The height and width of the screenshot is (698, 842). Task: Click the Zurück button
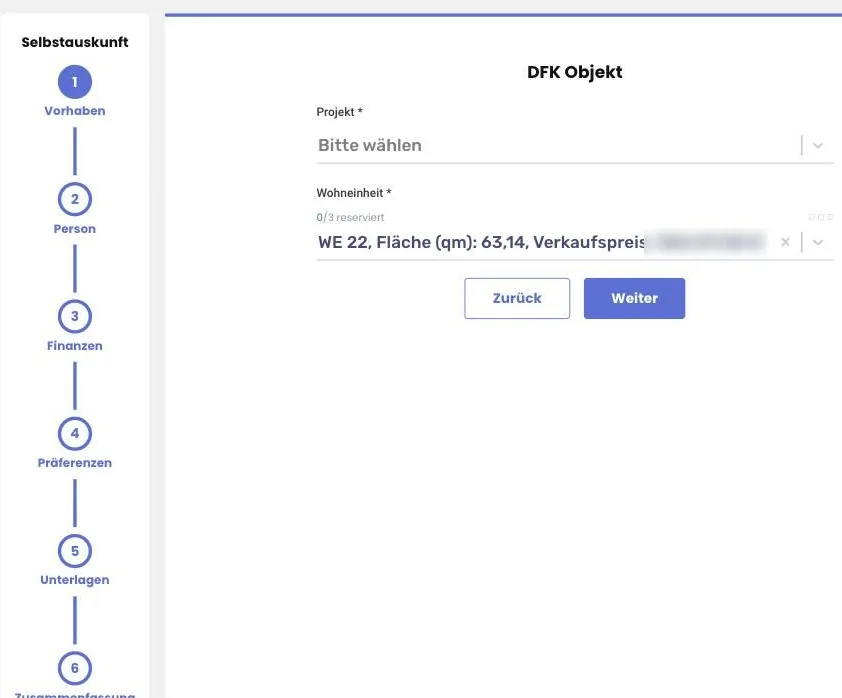(x=517, y=299)
